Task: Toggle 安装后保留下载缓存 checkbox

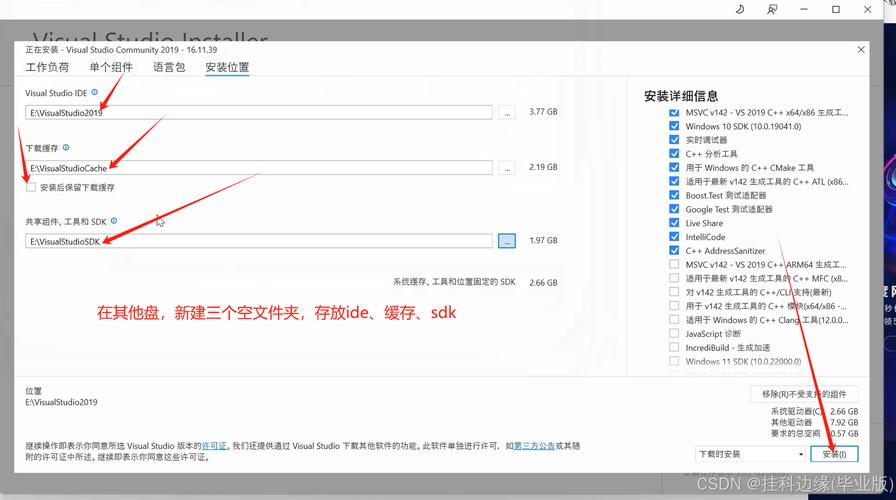Action: [31, 187]
